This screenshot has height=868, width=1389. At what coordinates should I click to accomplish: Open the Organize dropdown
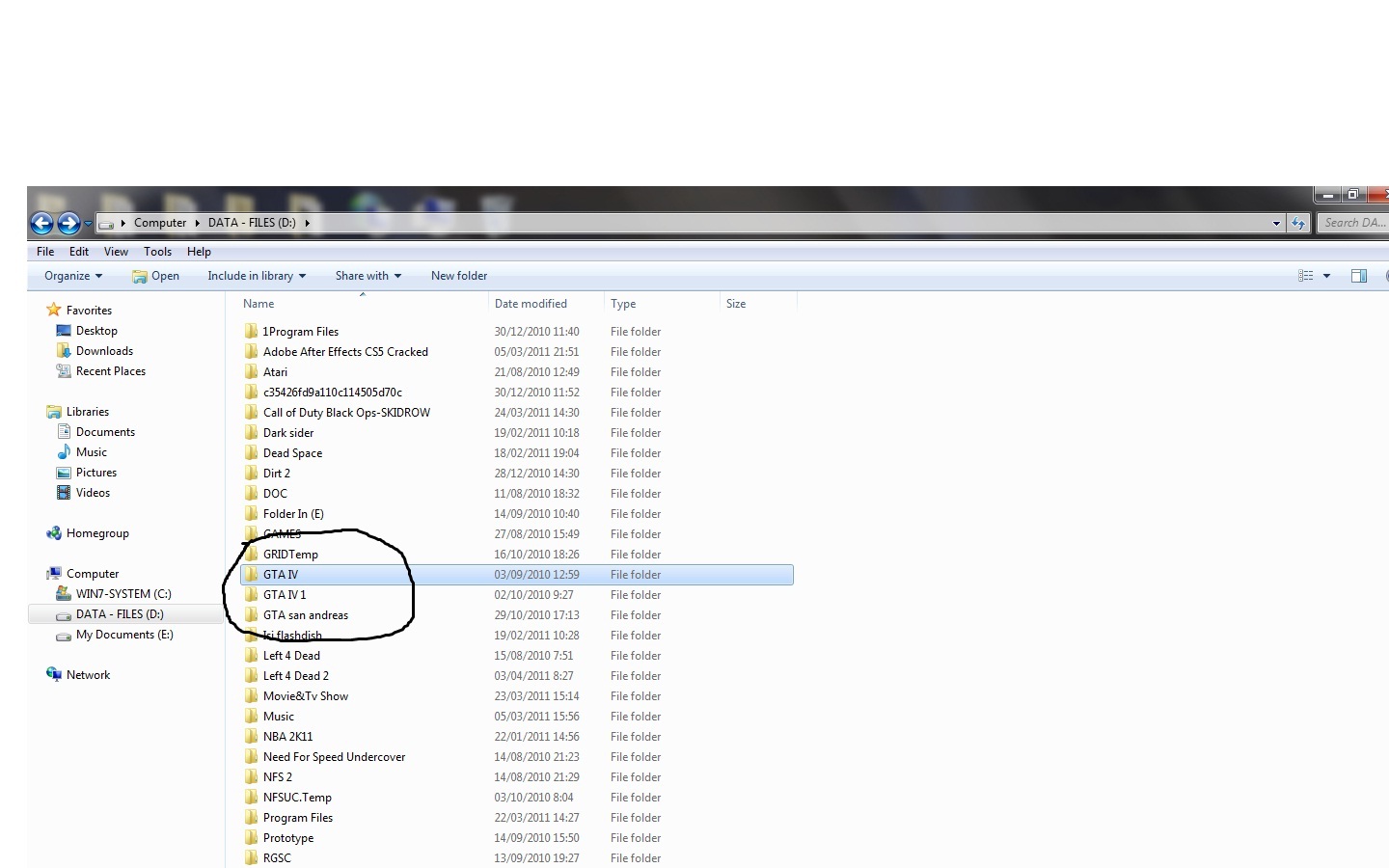click(x=73, y=276)
